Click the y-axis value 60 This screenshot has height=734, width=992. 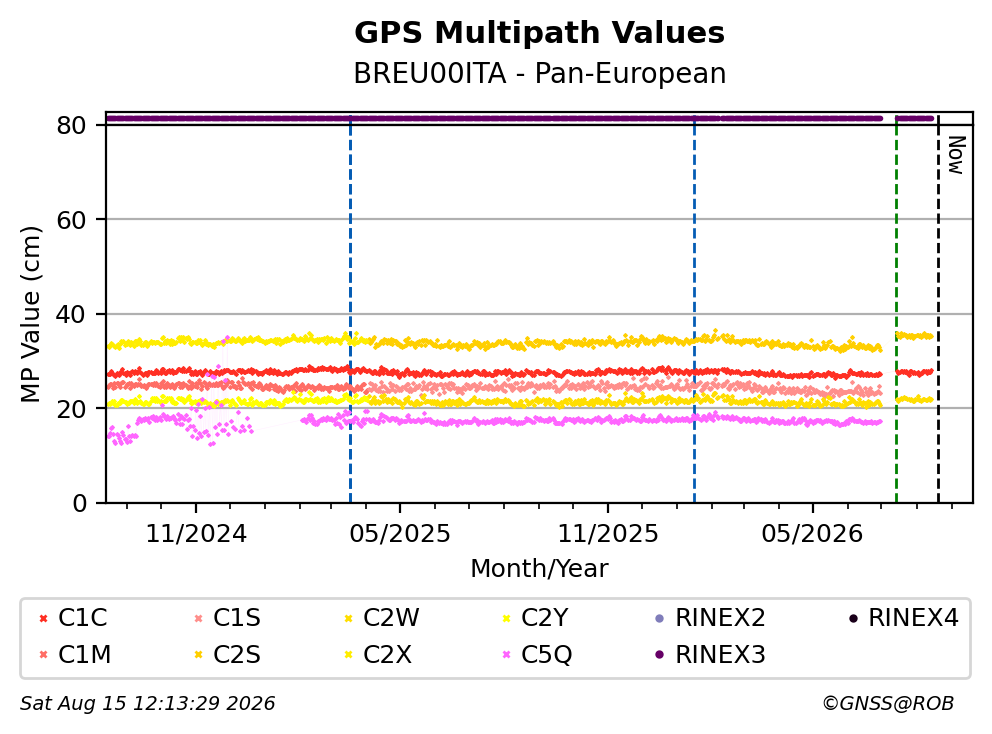click(71, 220)
